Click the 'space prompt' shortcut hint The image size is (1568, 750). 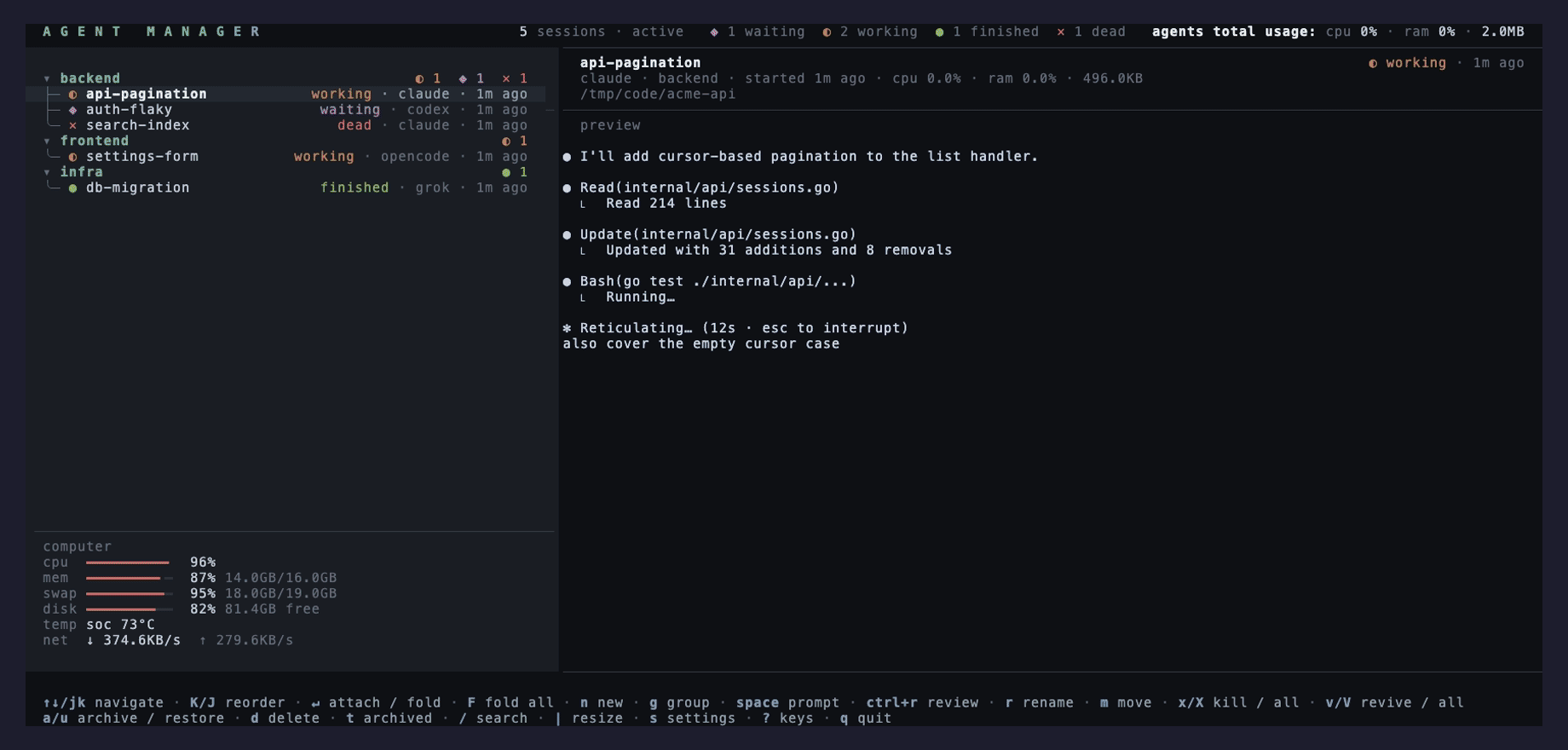click(787, 703)
